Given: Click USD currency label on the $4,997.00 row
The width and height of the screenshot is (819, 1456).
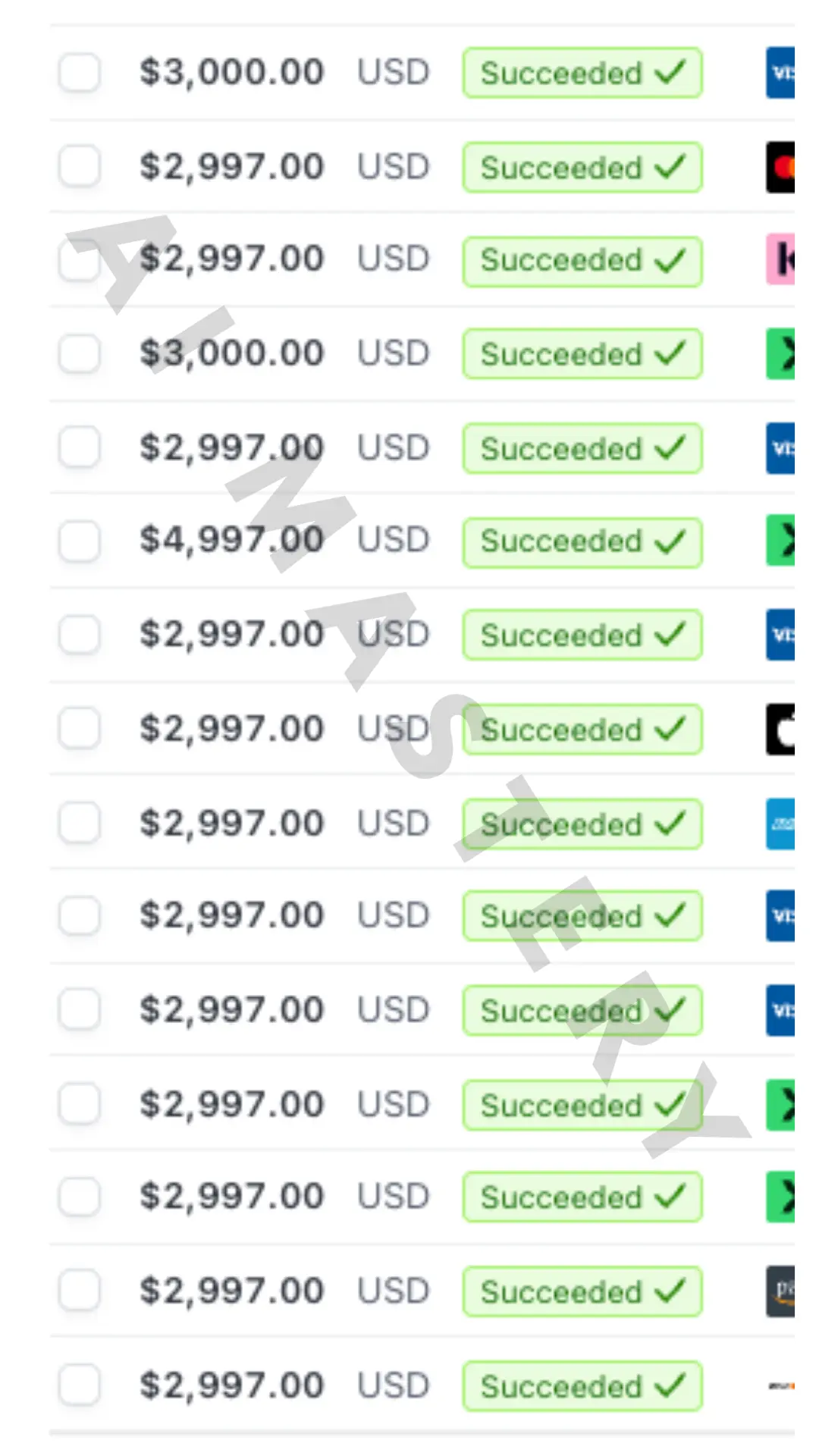Looking at the screenshot, I should point(393,540).
